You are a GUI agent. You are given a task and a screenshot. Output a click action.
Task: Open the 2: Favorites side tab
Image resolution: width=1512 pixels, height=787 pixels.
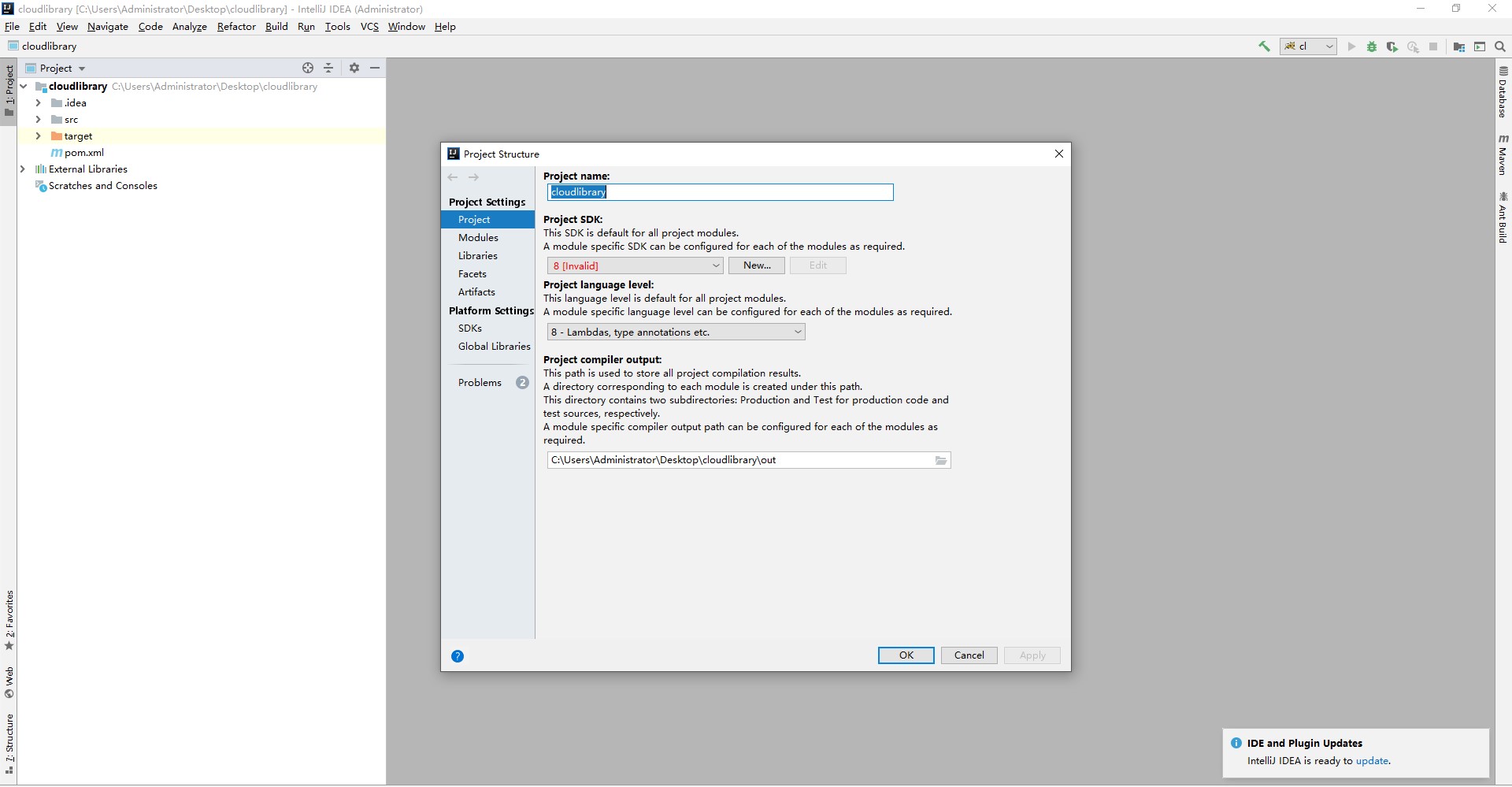9,621
